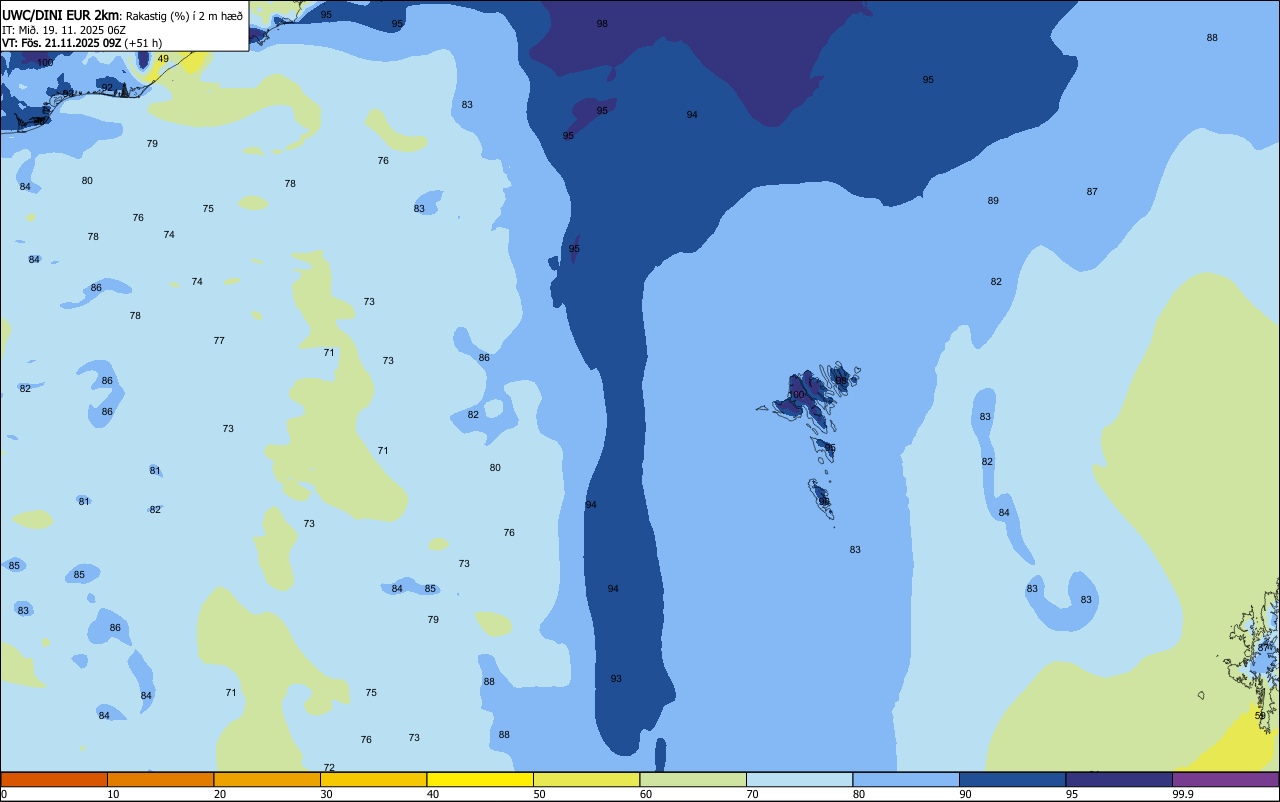Click the humidity value 59 in the yellow corner

1260,716
